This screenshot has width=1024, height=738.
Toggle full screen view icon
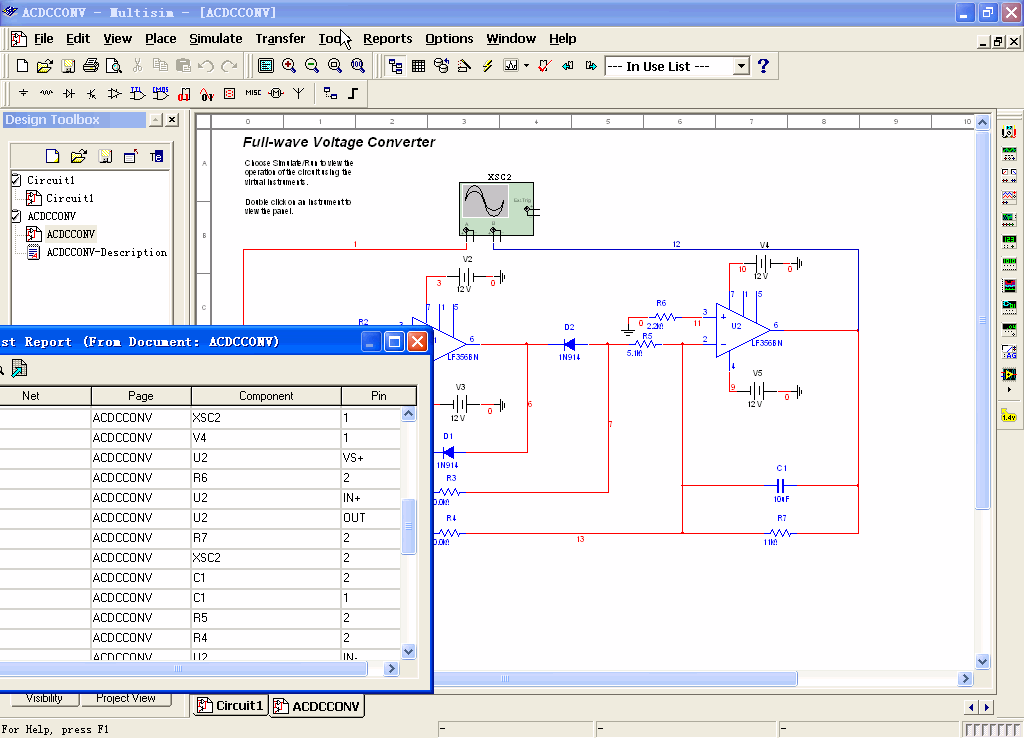(x=266, y=65)
